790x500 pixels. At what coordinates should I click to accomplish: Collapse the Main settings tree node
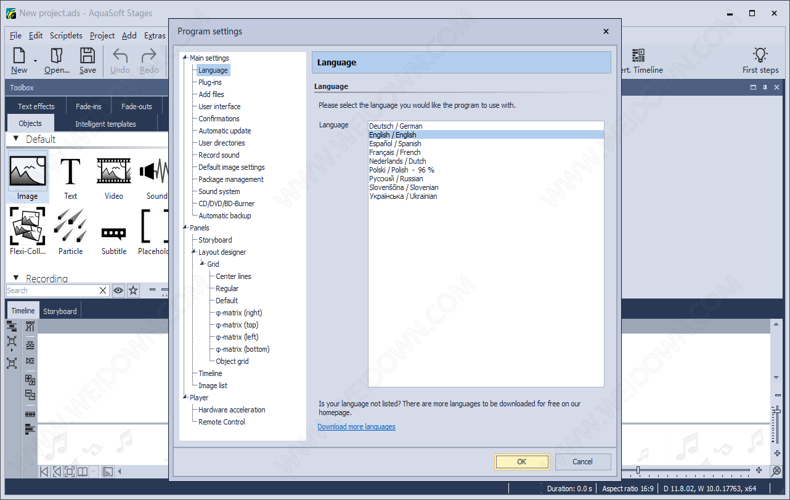[x=185, y=58]
